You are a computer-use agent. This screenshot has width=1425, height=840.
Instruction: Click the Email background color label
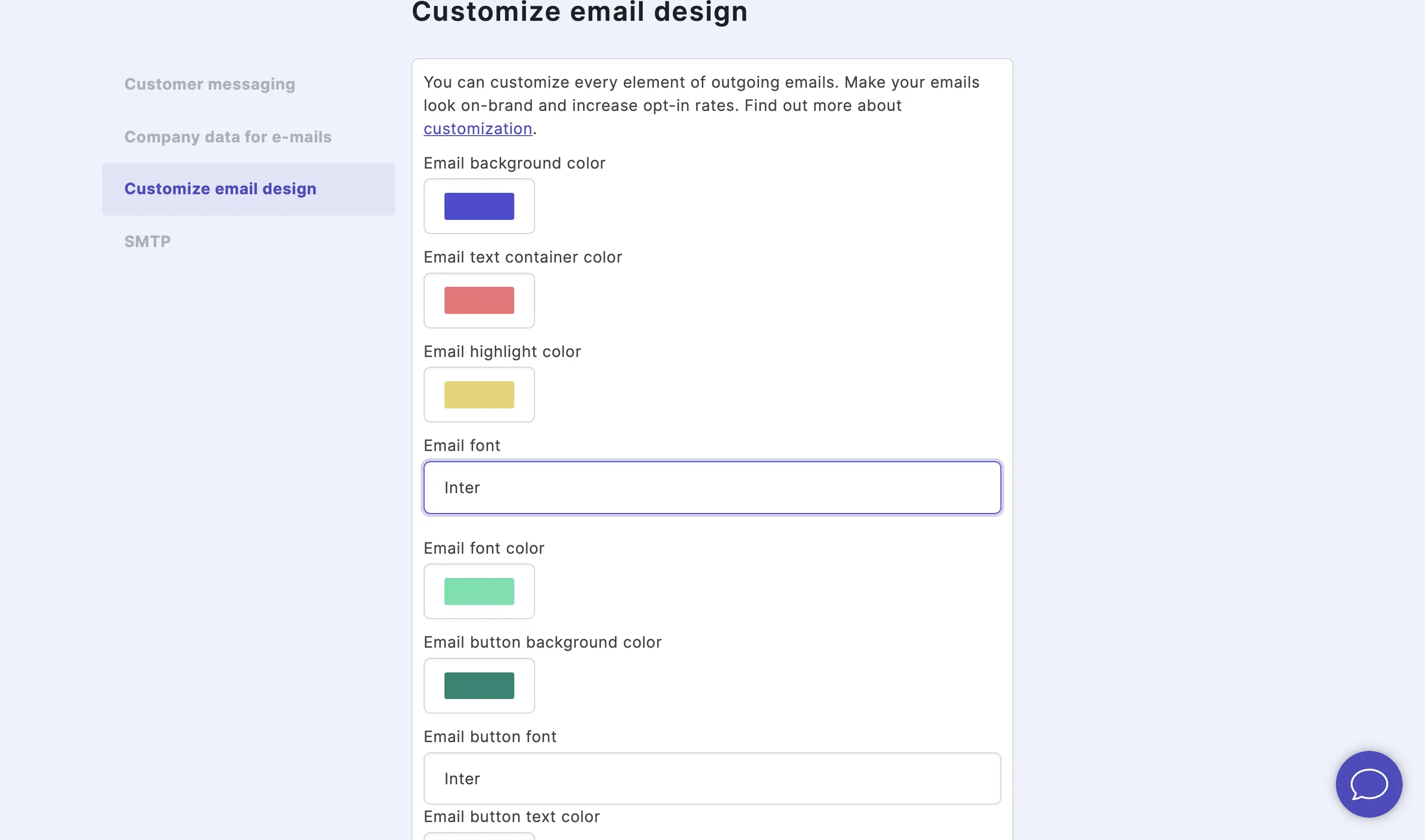point(514,163)
